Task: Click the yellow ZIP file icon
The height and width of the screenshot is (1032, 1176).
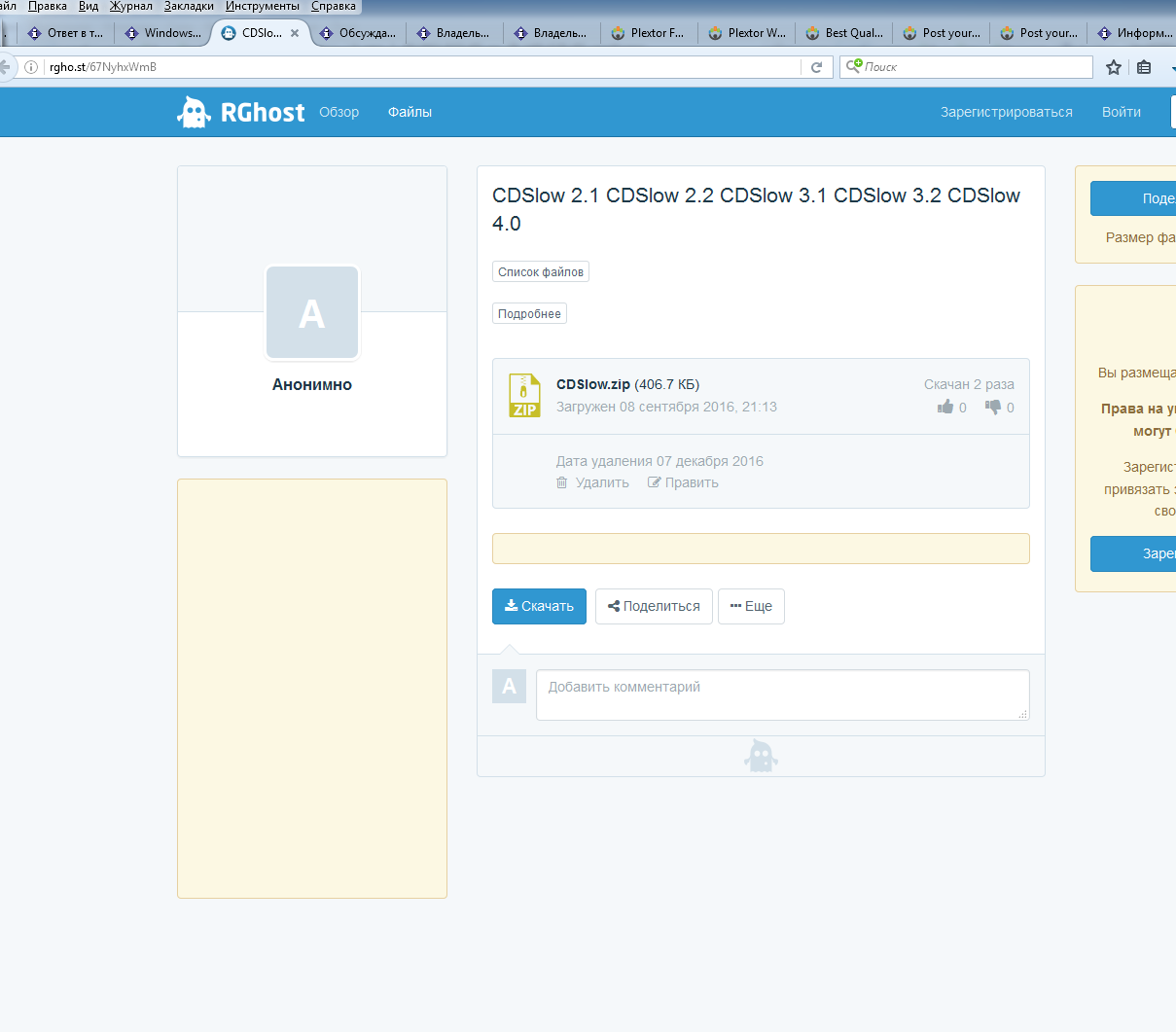Action: (x=524, y=395)
